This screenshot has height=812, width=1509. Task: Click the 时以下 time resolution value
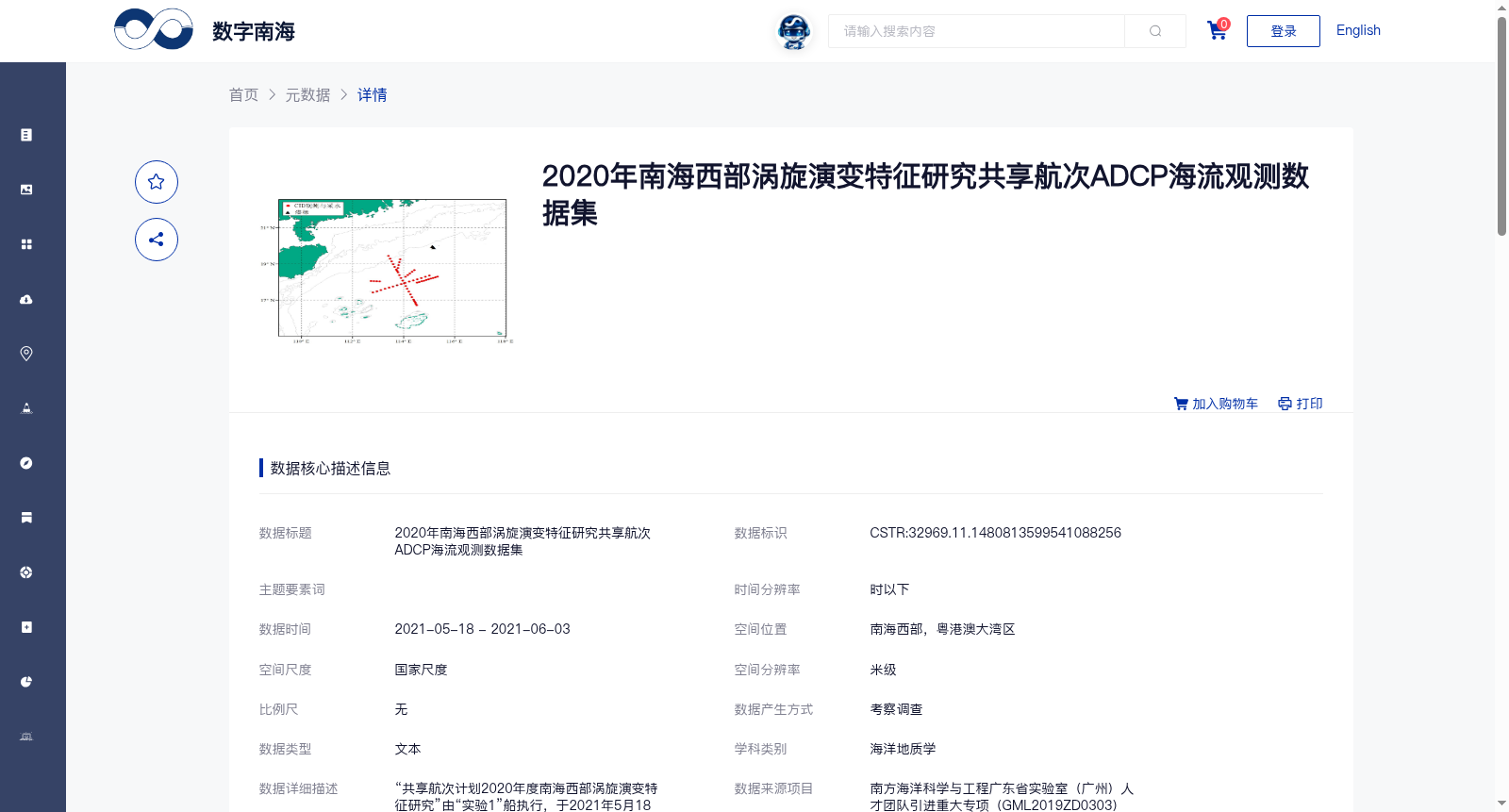(x=889, y=589)
